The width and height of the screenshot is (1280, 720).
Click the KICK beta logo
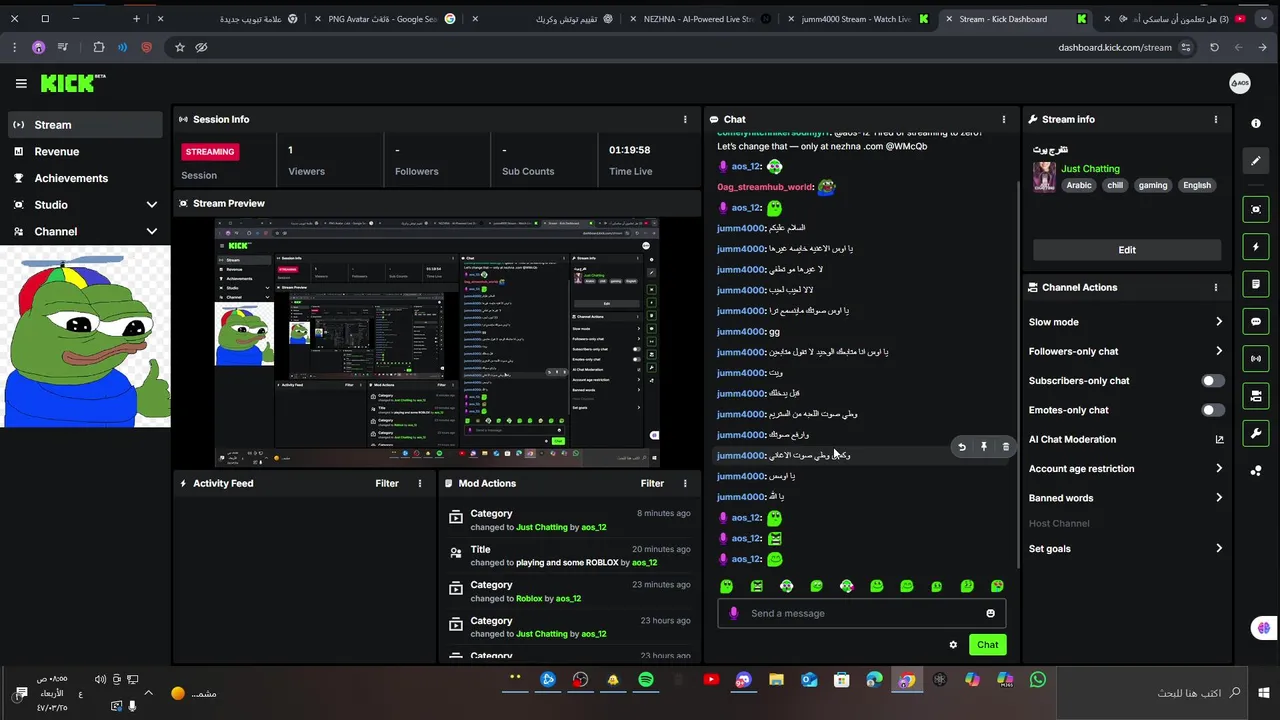73,84
